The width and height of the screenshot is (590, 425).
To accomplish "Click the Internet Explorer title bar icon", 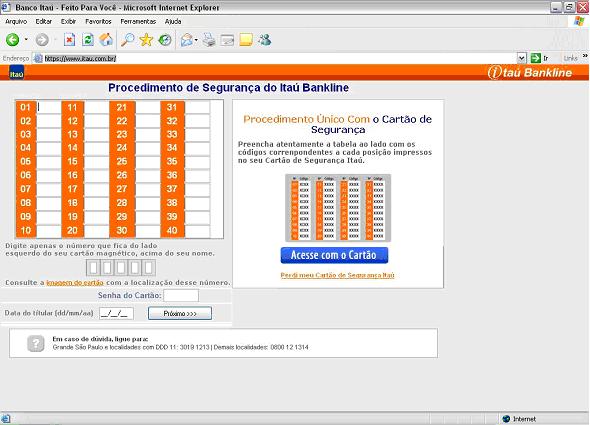I will [6, 7].
